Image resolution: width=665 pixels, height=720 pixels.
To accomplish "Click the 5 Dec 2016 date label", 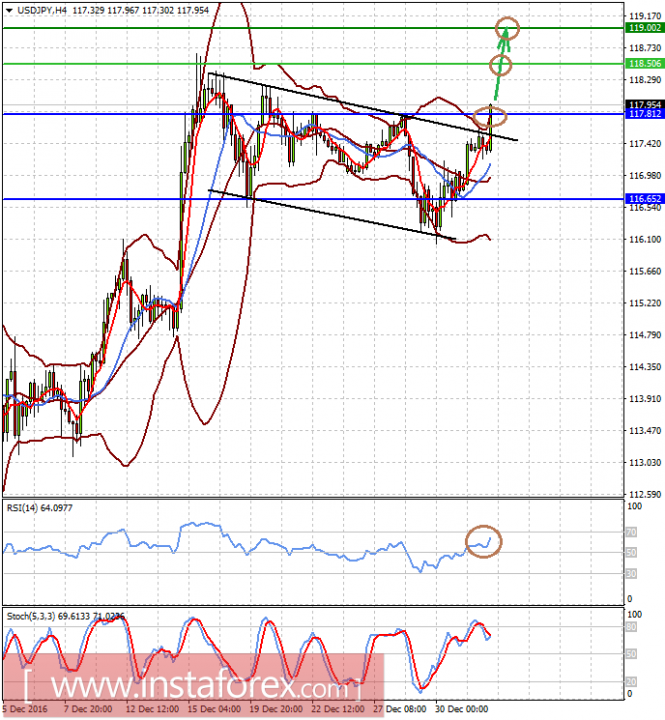I will 24,709.
